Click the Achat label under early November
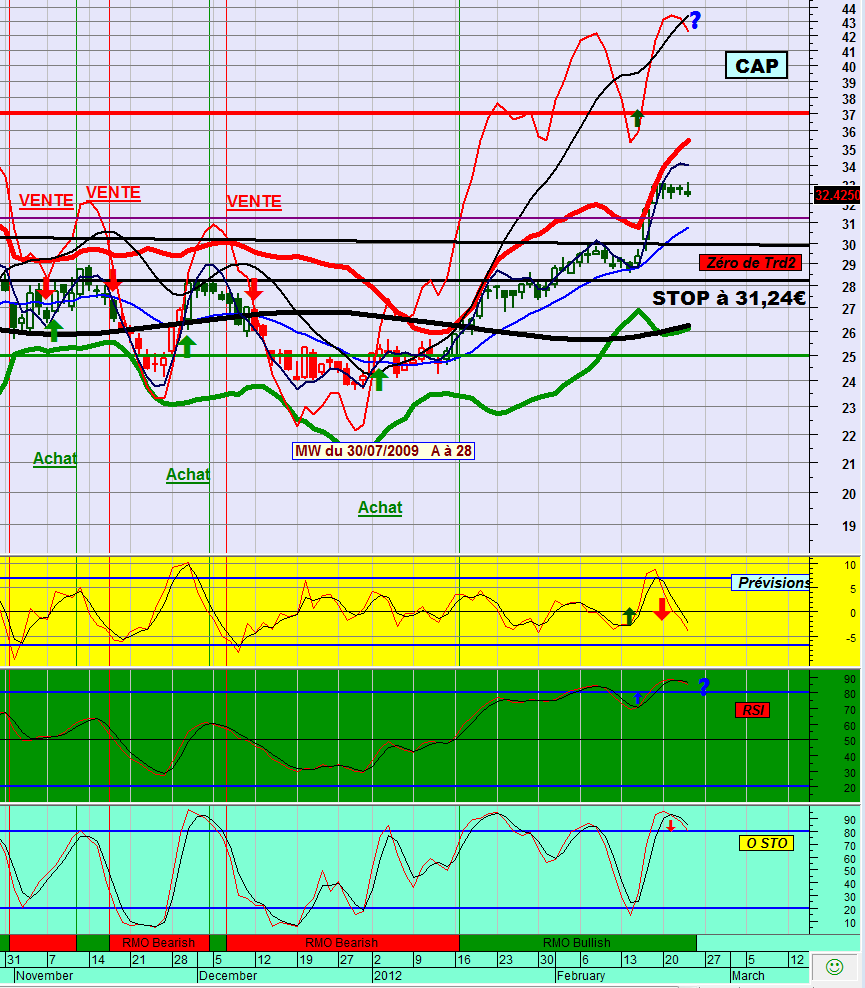 point(55,459)
